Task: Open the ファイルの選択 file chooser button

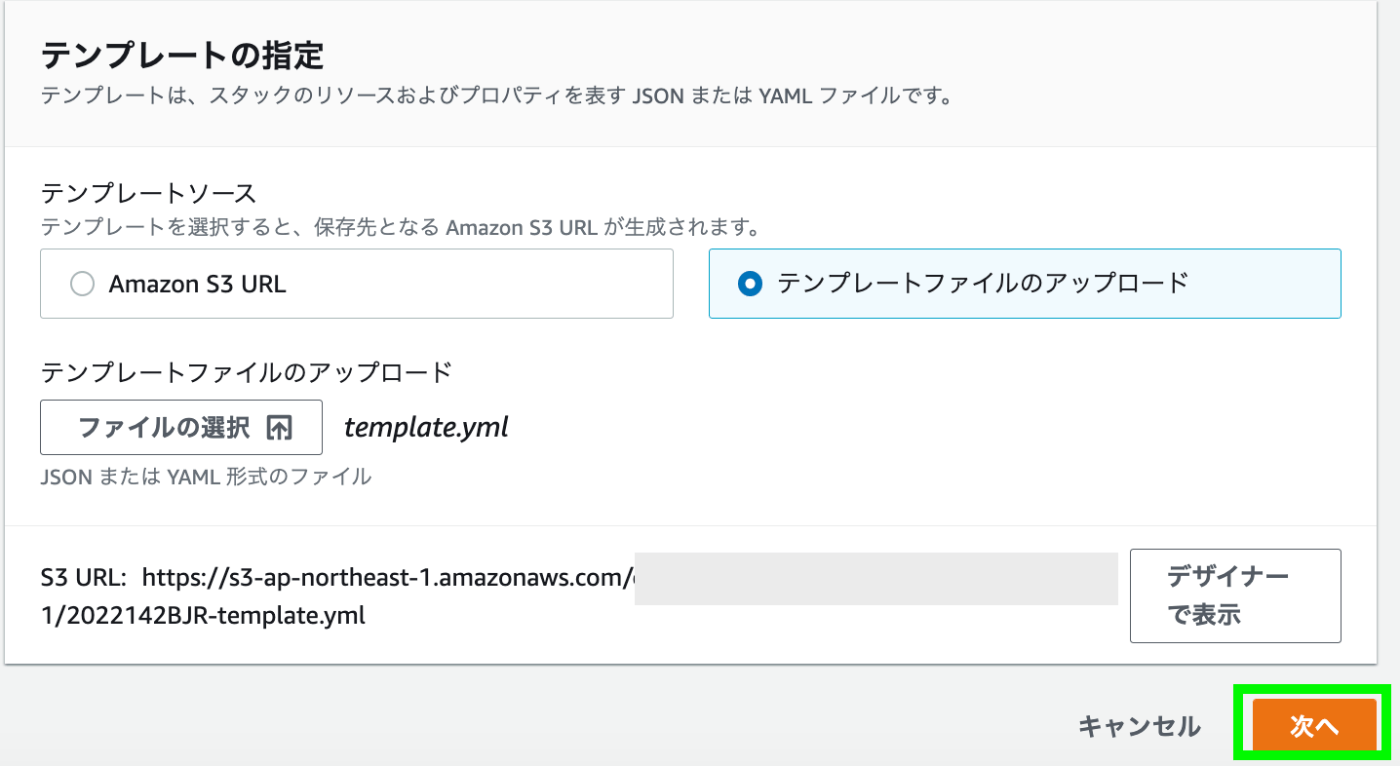Action: [181, 428]
